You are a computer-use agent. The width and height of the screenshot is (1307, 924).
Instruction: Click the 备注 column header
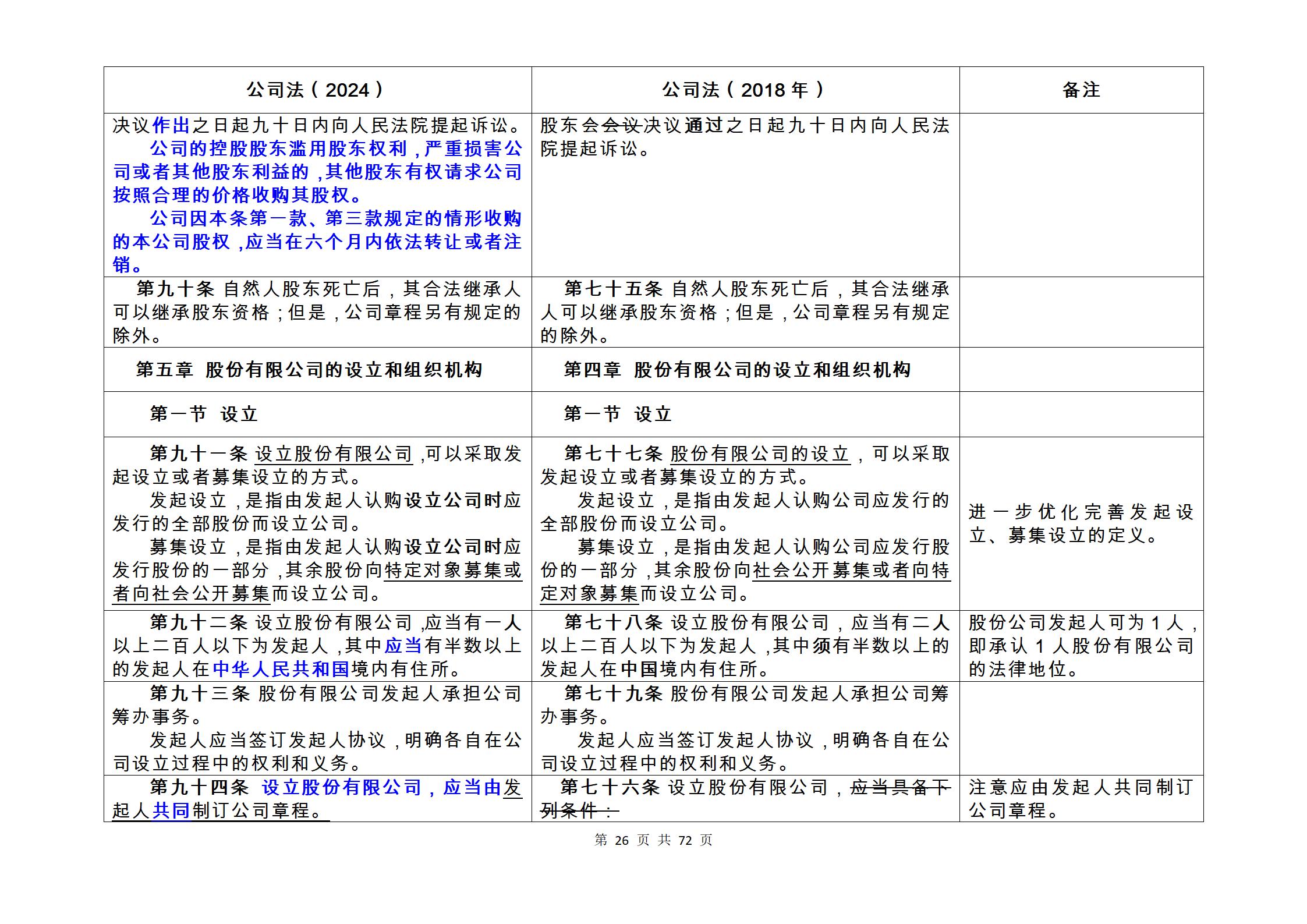pyautogui.click(x=1081, y=90)
